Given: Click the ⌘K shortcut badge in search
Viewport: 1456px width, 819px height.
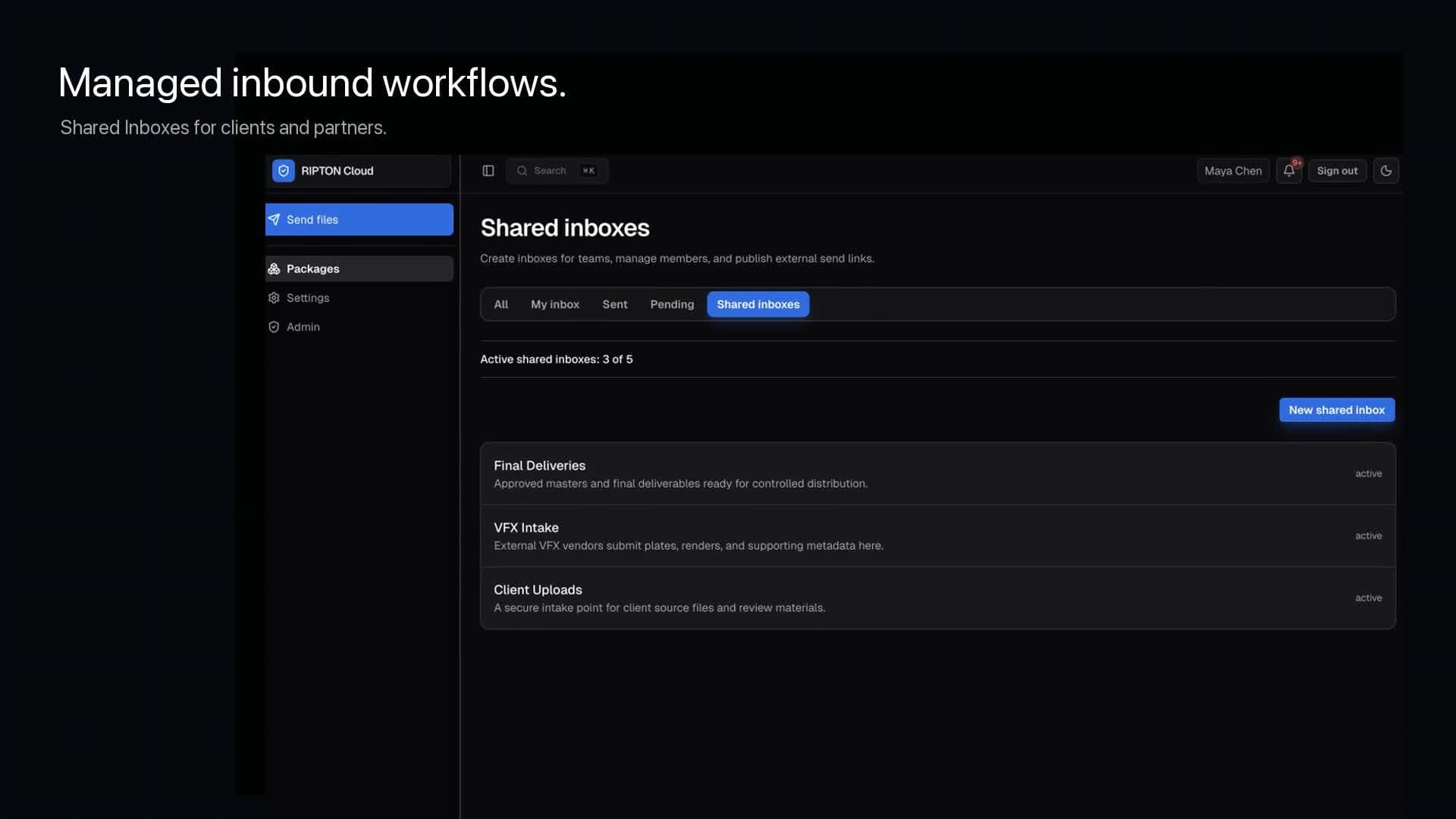Looking at the screenshot, I should tap(588, 171).
